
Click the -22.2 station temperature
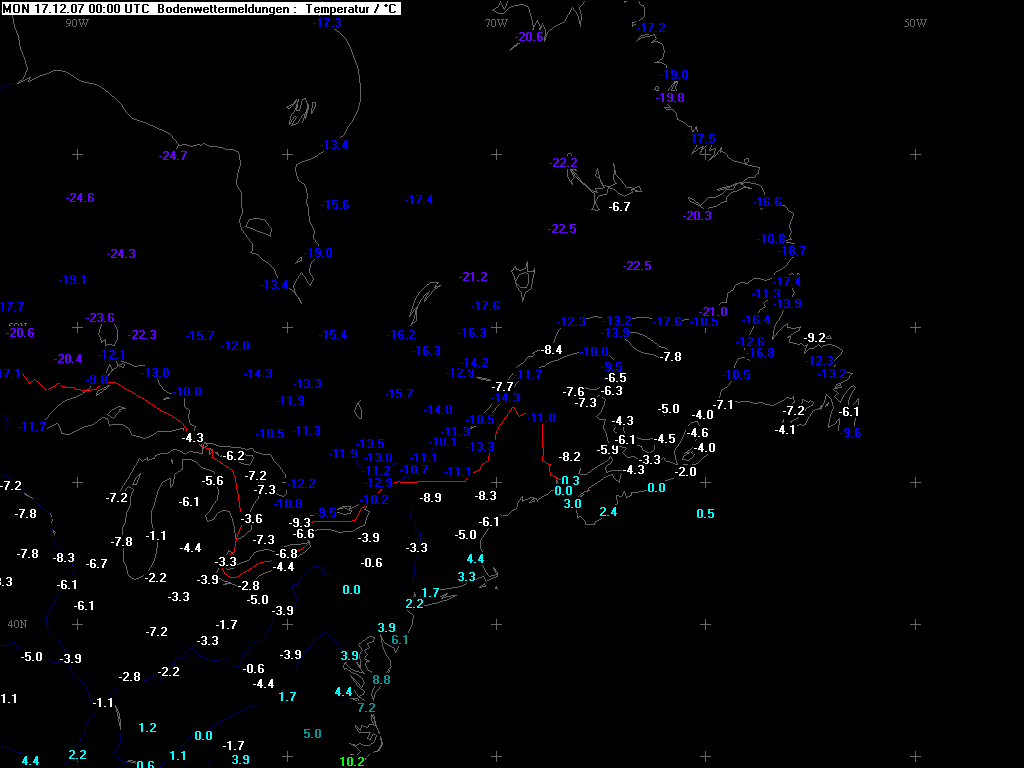[564, 163]
